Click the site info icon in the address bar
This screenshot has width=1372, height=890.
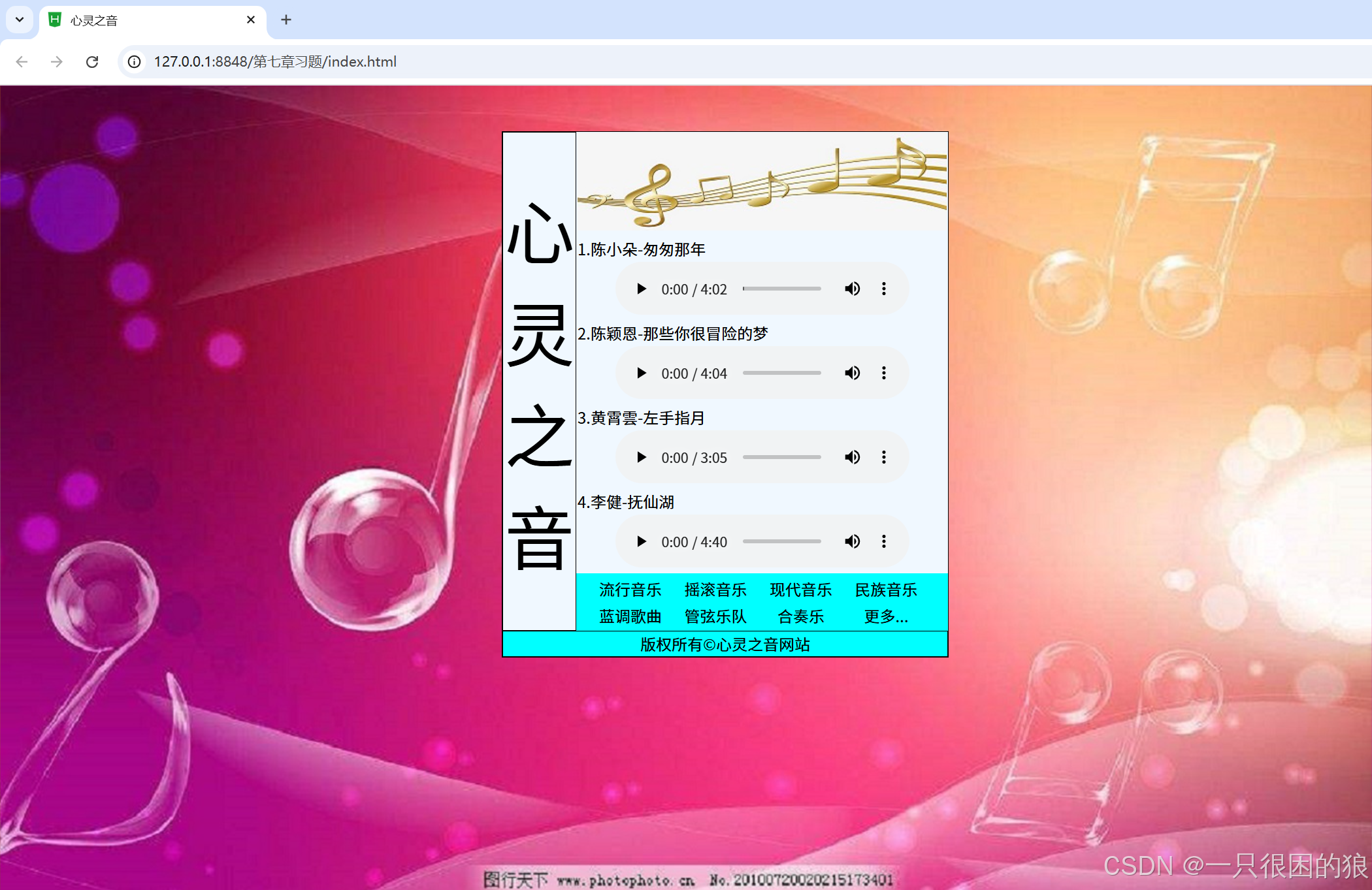click(134, 61)
